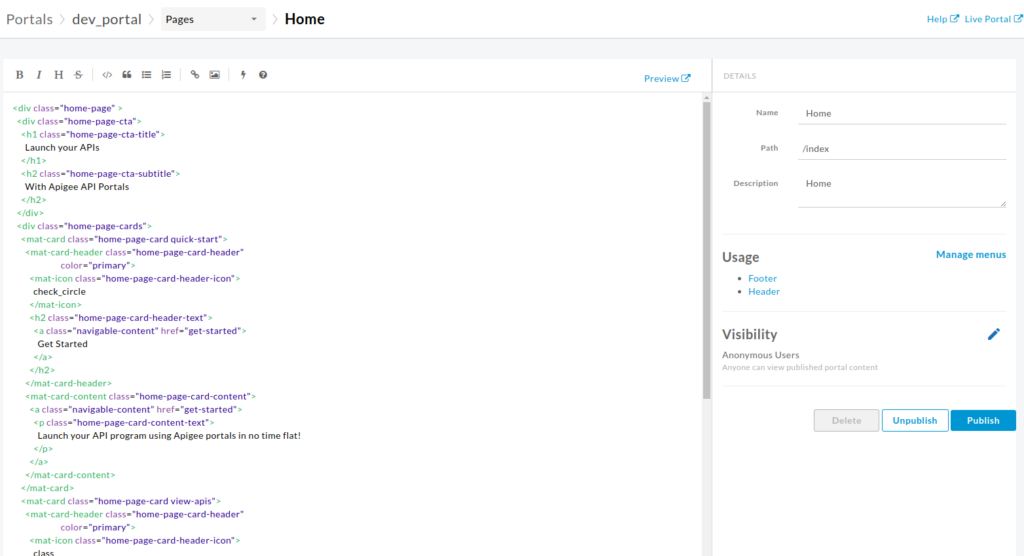Toggle bold formatting in editor toolbar
Image resolution: width=1024 pixels, height=556 pixels.
(x=20, y=75)
